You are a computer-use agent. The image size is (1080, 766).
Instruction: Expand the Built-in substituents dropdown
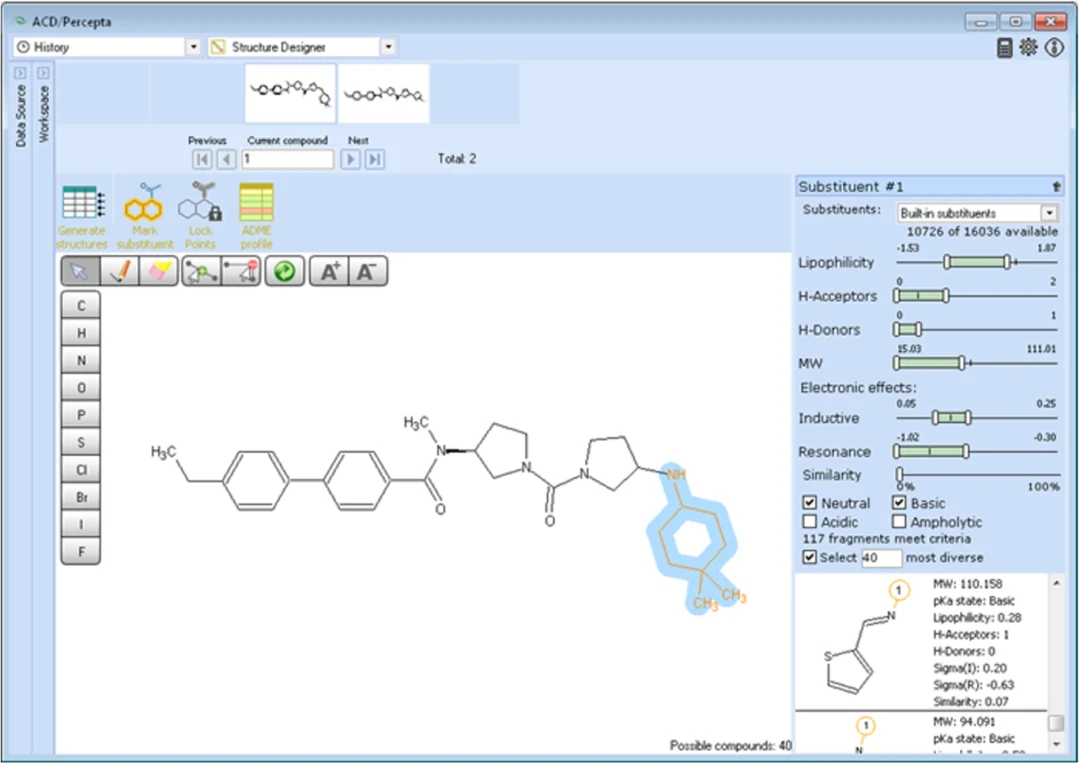point(1049,214)
